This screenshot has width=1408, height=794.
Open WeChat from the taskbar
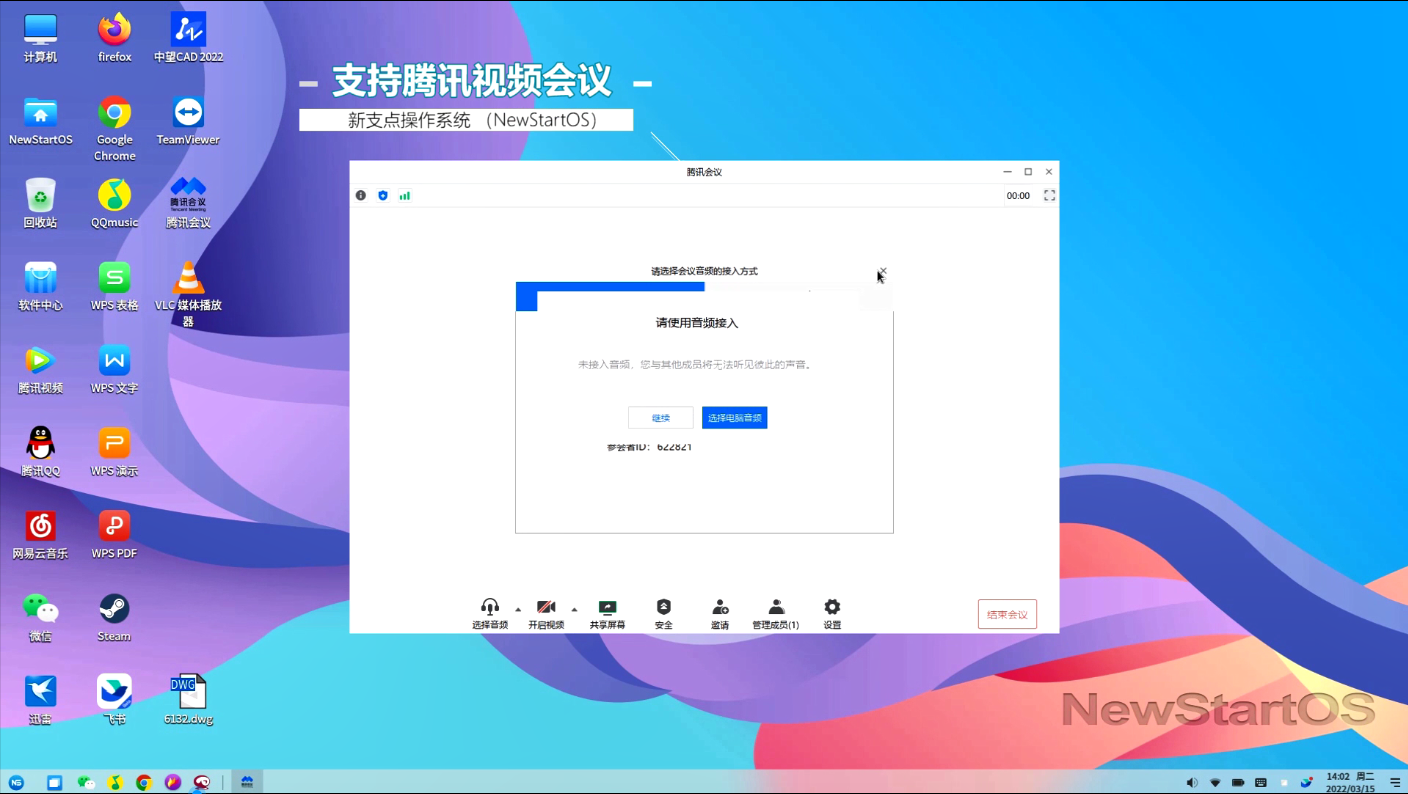click(x=86, y=782)
